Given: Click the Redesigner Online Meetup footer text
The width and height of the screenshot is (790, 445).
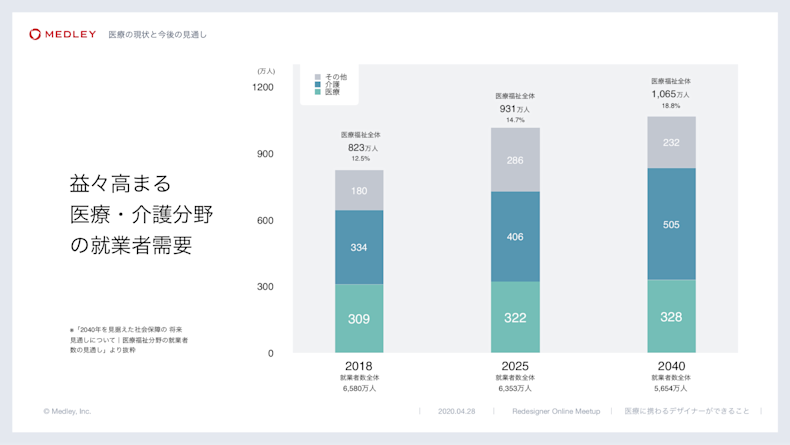Looking at the screenshot, I should (x=556, y=411).
